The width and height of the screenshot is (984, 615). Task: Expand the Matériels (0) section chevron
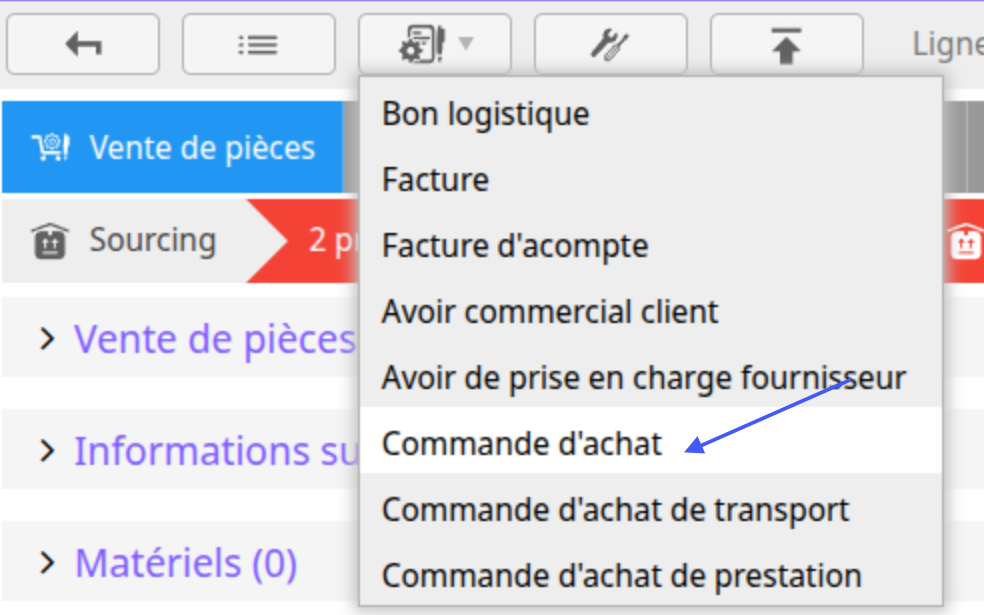[47, 562]
